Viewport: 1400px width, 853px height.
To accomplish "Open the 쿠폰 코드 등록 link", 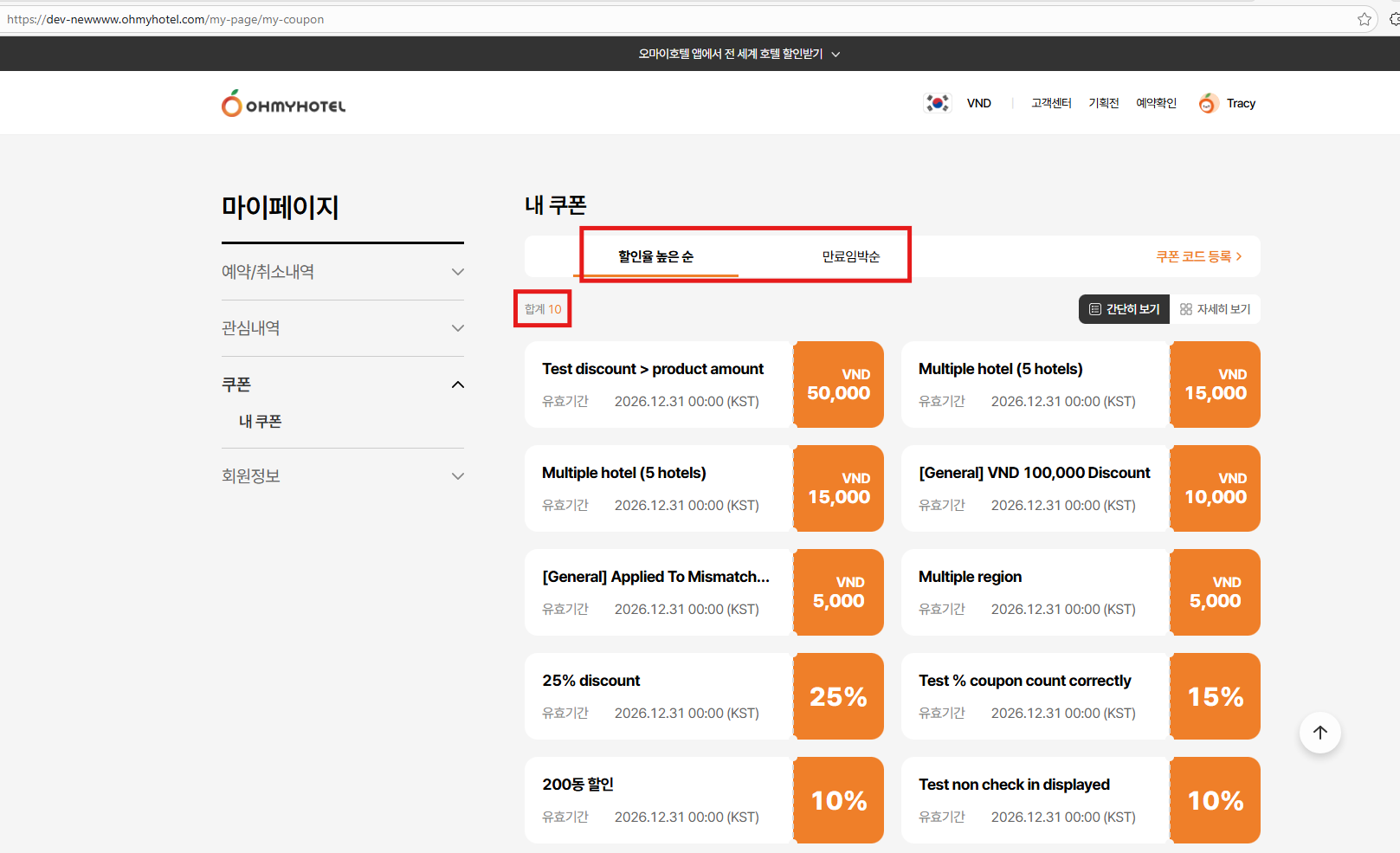I will click(1198, 256).
